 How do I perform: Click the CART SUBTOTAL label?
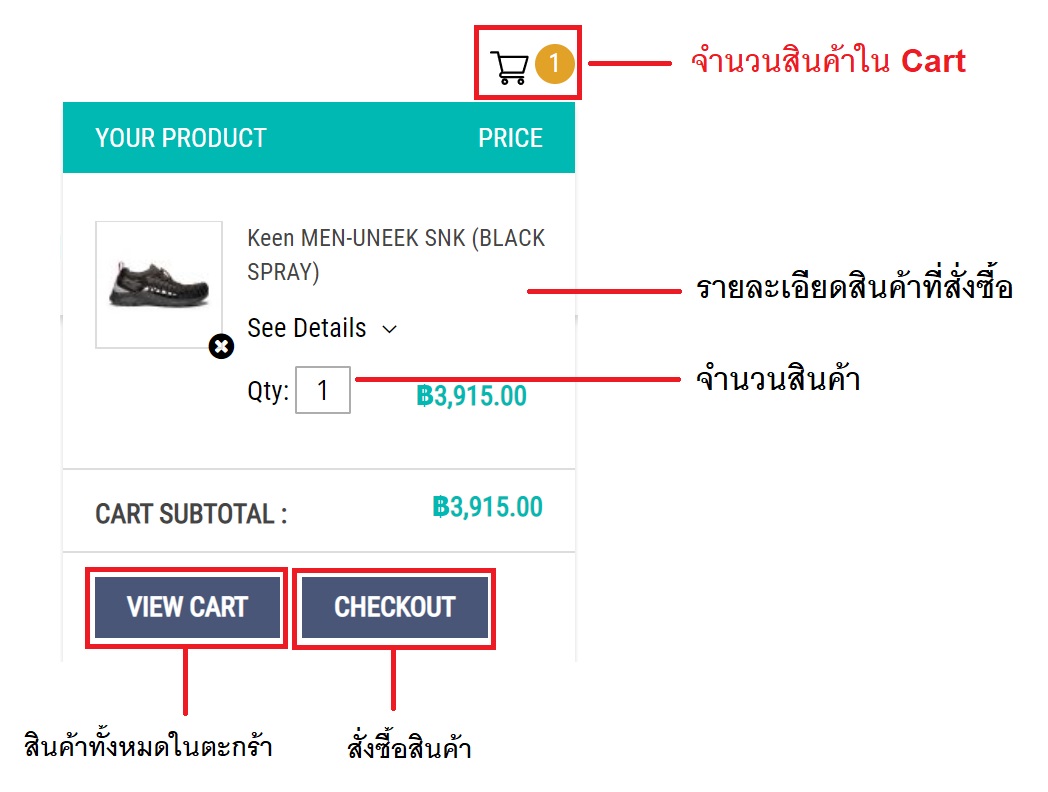[191, 514]
